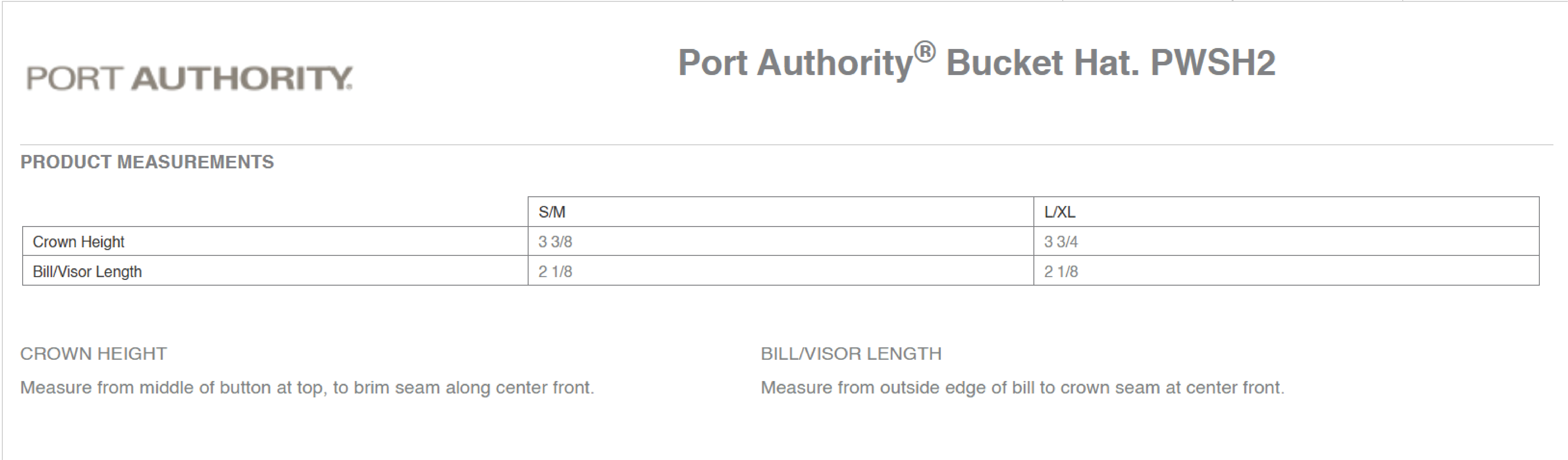Click the crown height measuring instructions text
The width and height of the screenshot is (1568, 460).
point(307,387)
